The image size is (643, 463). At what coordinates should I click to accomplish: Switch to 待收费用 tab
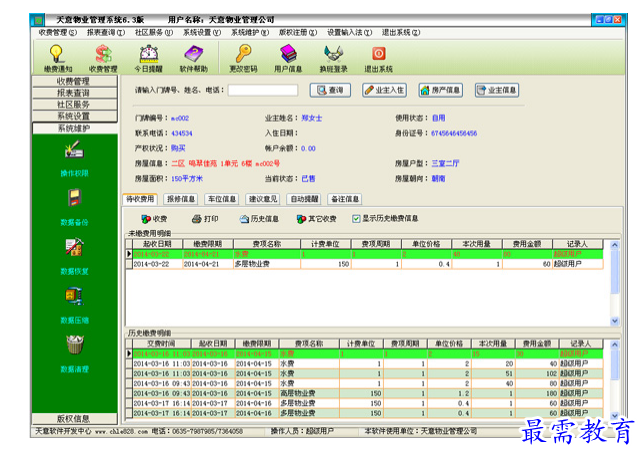point(140,199)
